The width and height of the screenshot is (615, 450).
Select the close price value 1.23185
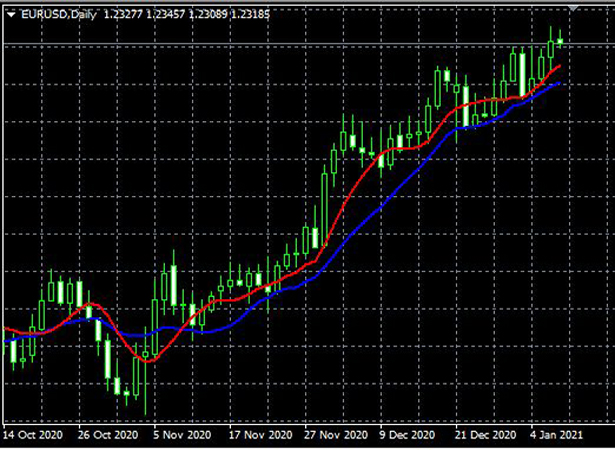(x=250, y=15)
